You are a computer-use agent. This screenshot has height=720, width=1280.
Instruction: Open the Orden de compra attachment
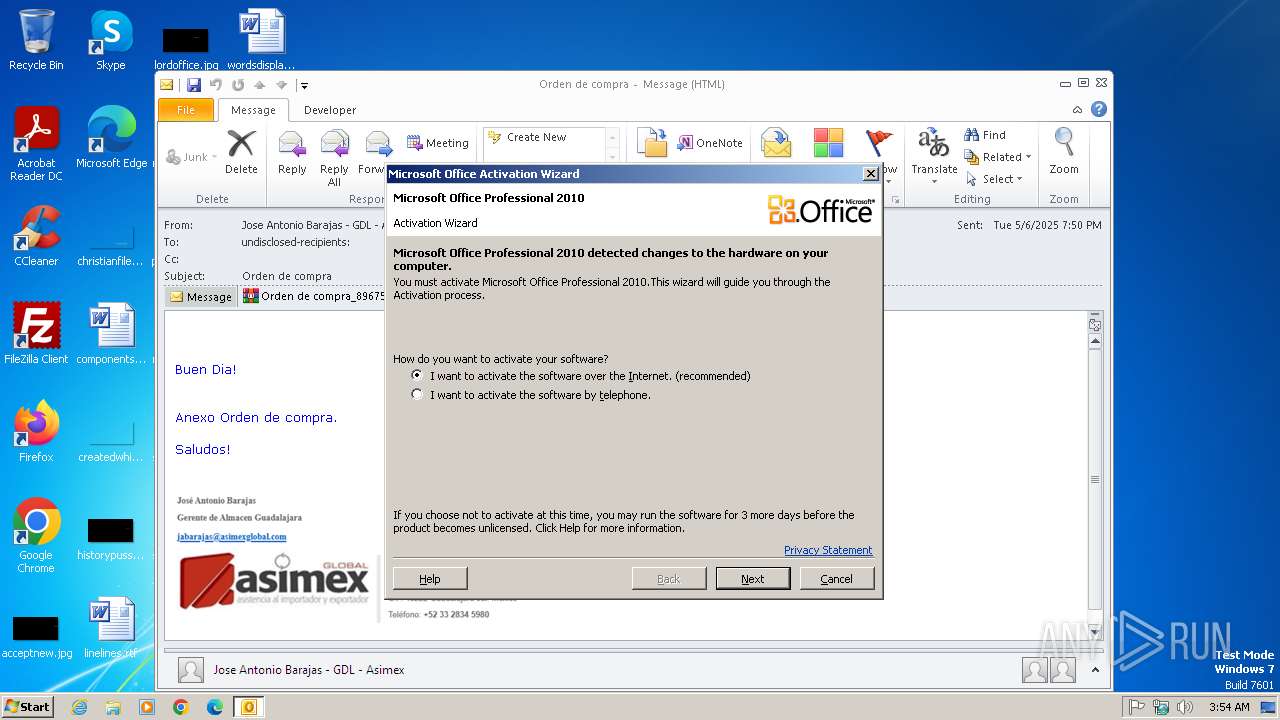click(x=314, y=296)
